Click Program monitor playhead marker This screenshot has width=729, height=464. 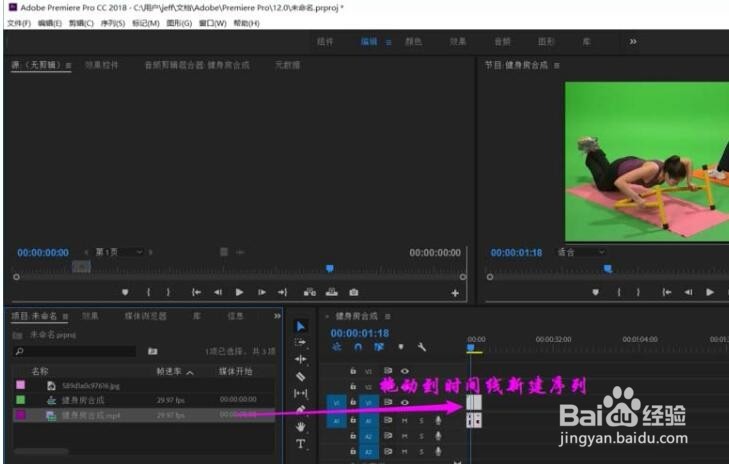click(608, 269)
